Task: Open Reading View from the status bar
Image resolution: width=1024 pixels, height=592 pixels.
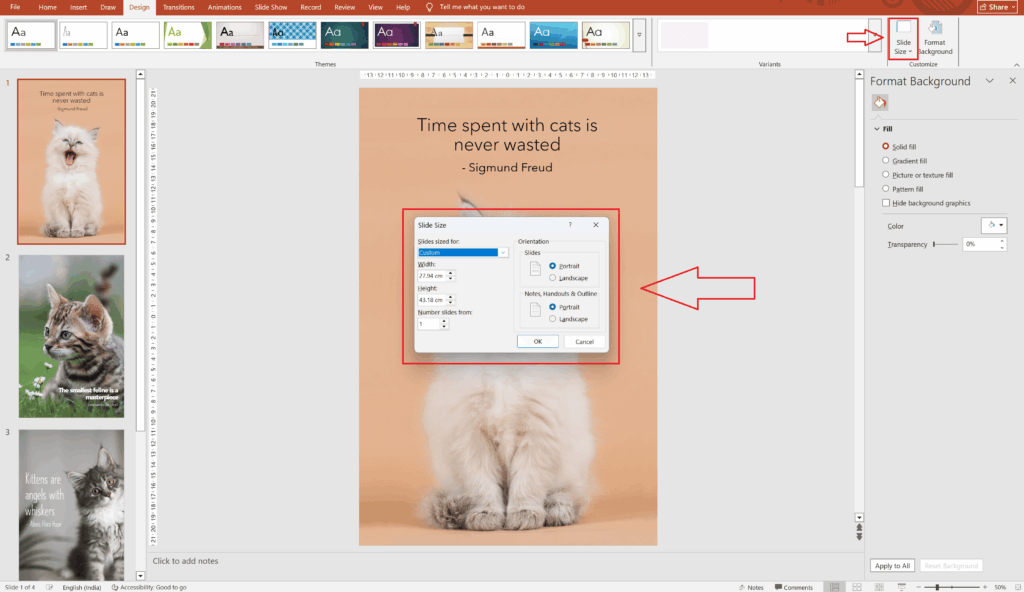Action: (x=880, y=587)
